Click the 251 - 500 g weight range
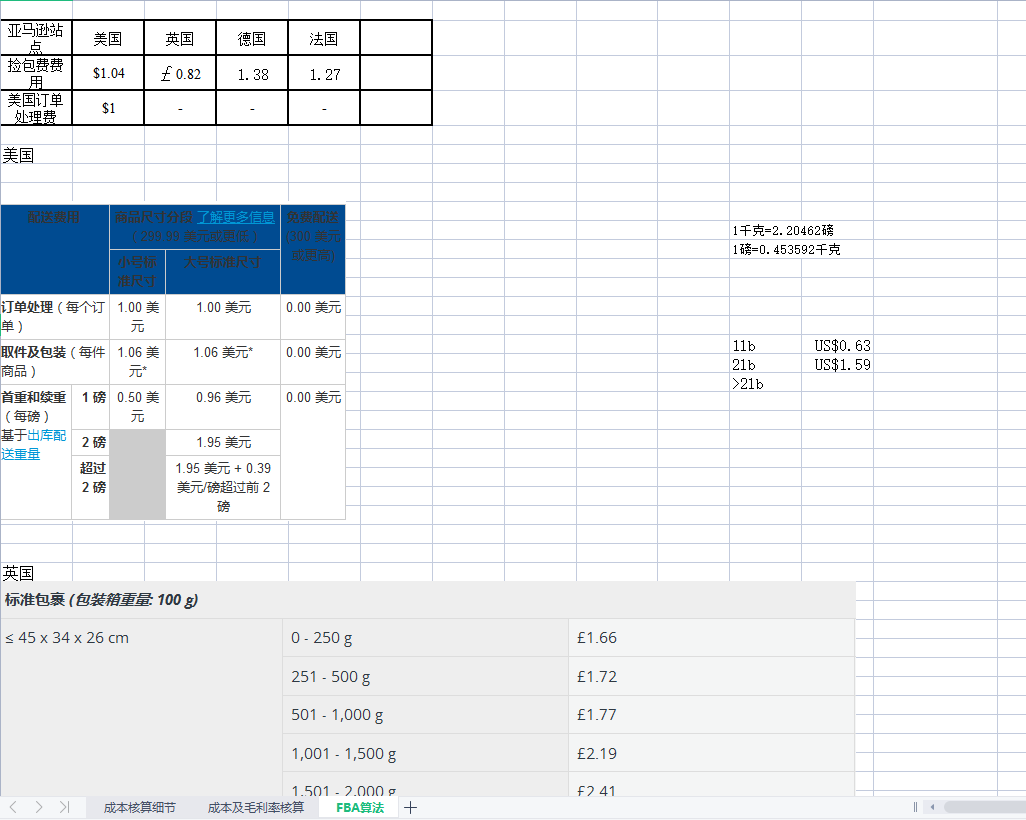Screen dimensions: 1026x820 point(330,676)
